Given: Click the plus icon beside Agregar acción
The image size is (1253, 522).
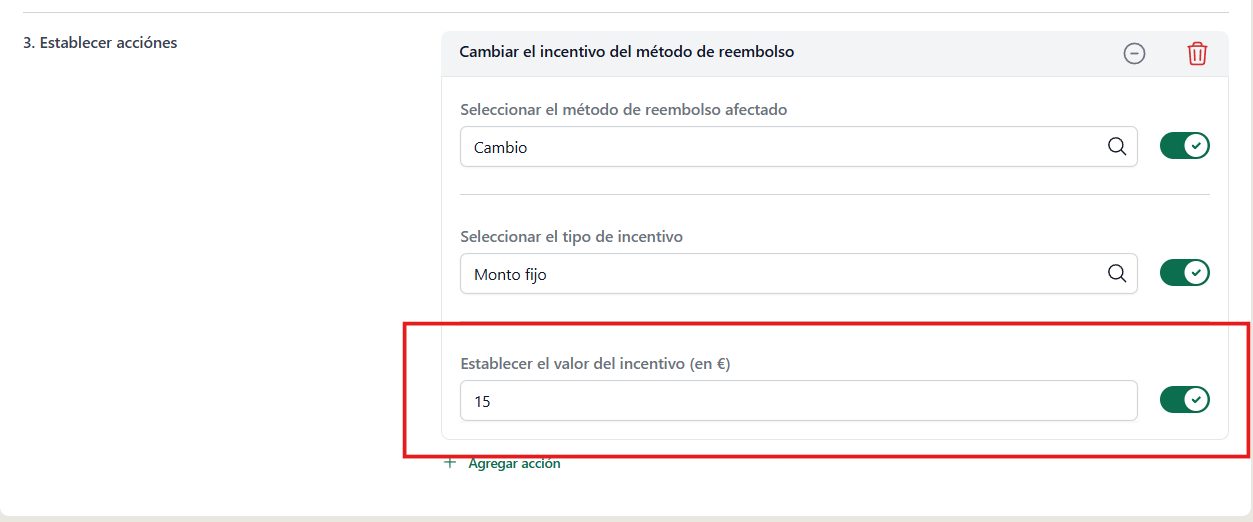Looking at the screenshot, I should pos(450,463).
